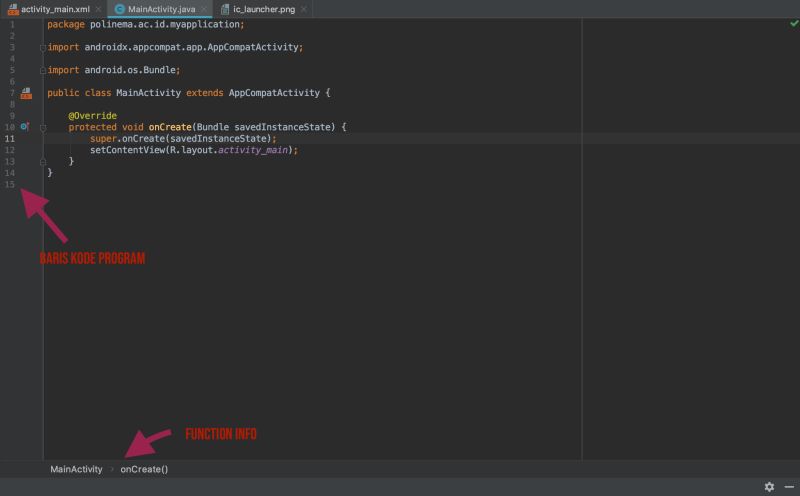Image resolution: width=800 pixels, height=496 pixels.
Task: Click the green checkmark inspection status icon
Action: (x=794, y=23)
